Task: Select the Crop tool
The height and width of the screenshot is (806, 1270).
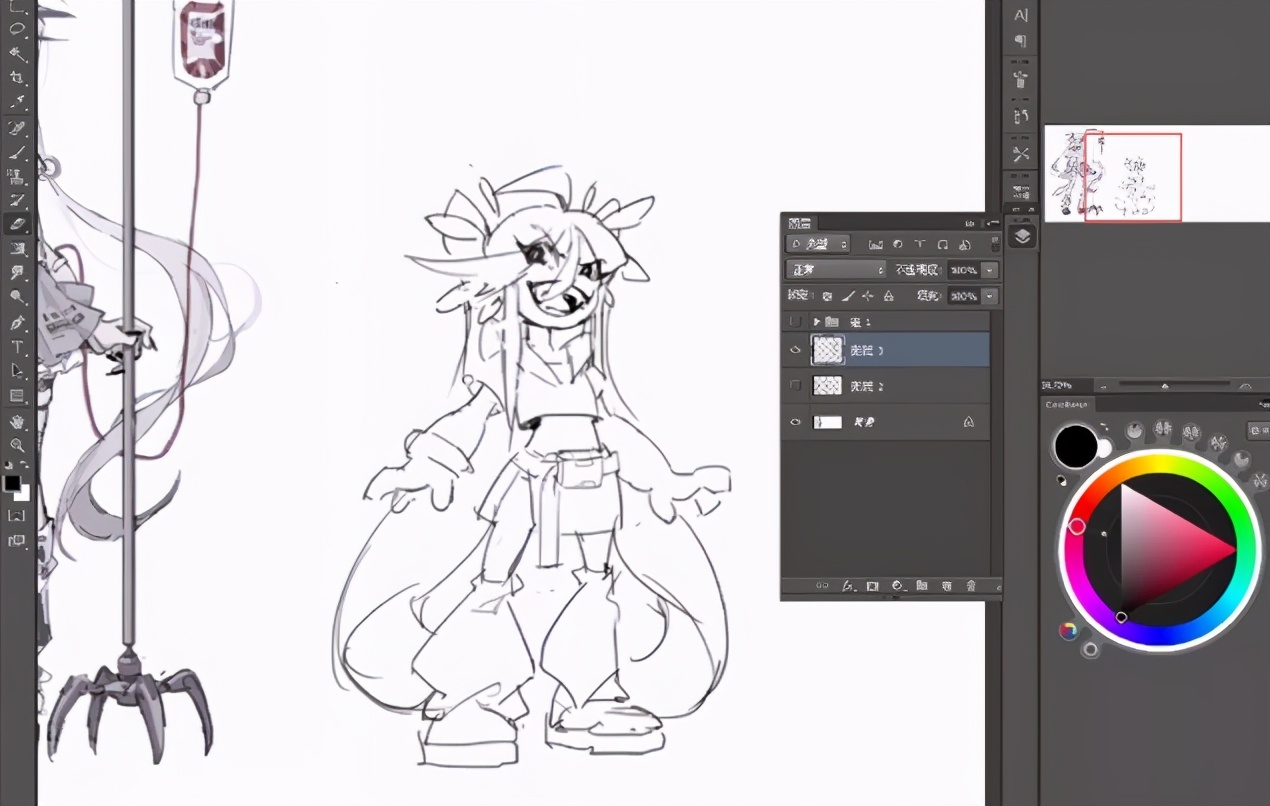Action: click(x=17, y=78)
